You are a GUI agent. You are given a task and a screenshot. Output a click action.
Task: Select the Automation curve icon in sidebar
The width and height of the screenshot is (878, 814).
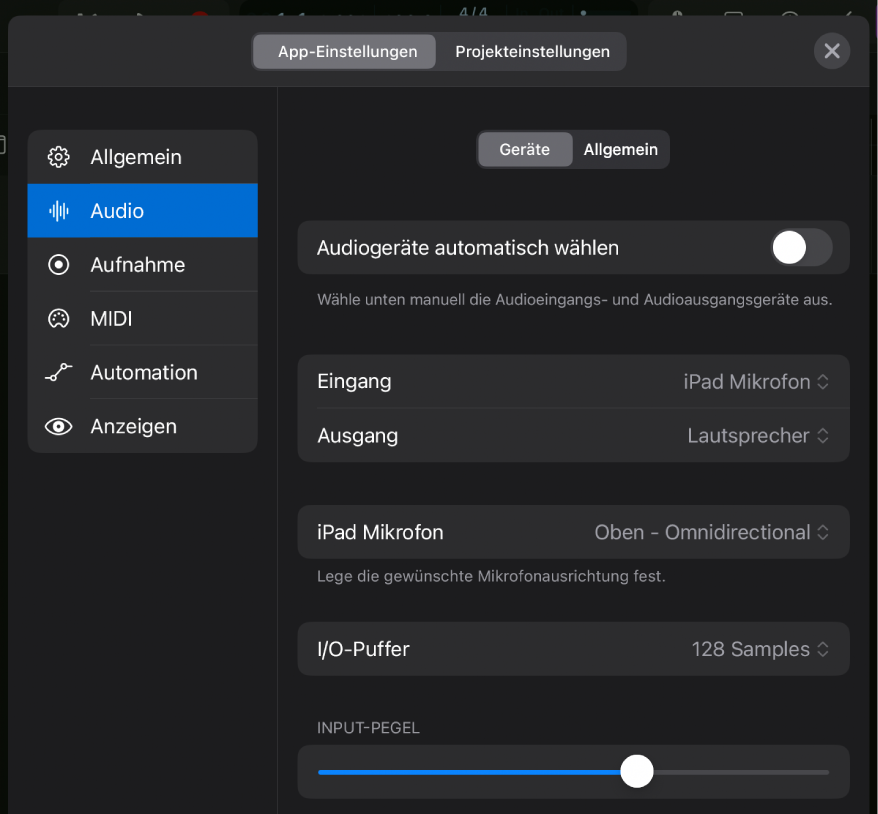coord(59,373)
